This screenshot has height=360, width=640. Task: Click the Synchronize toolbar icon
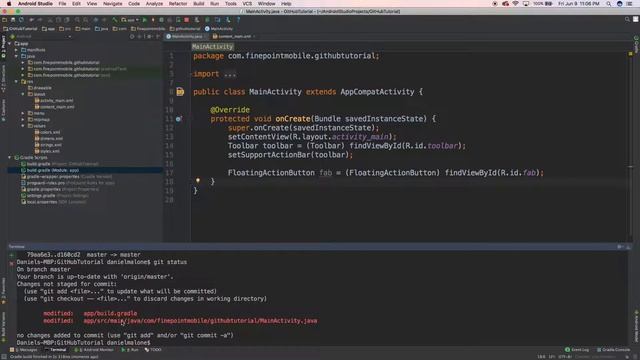pos(21,20)
